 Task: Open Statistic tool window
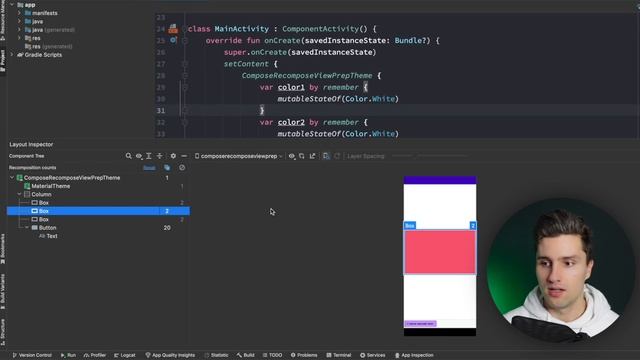[217, 355]
